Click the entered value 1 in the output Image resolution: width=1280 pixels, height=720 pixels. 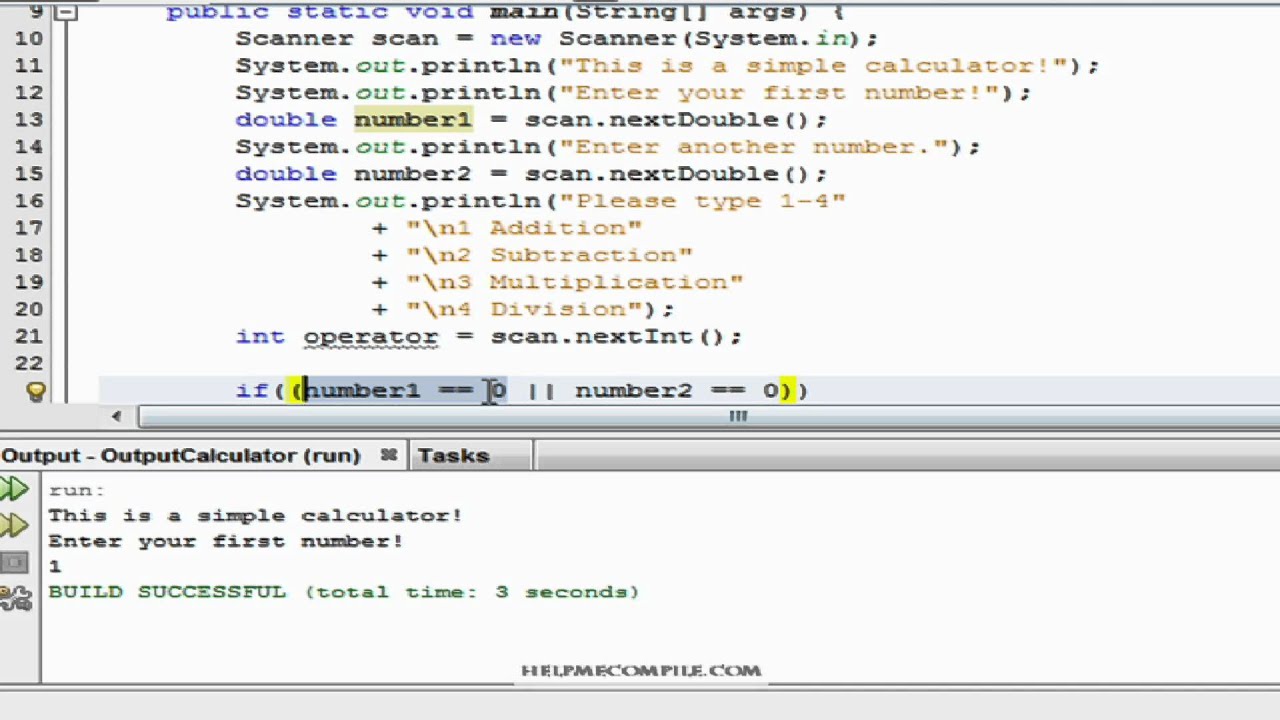(54, 566)
